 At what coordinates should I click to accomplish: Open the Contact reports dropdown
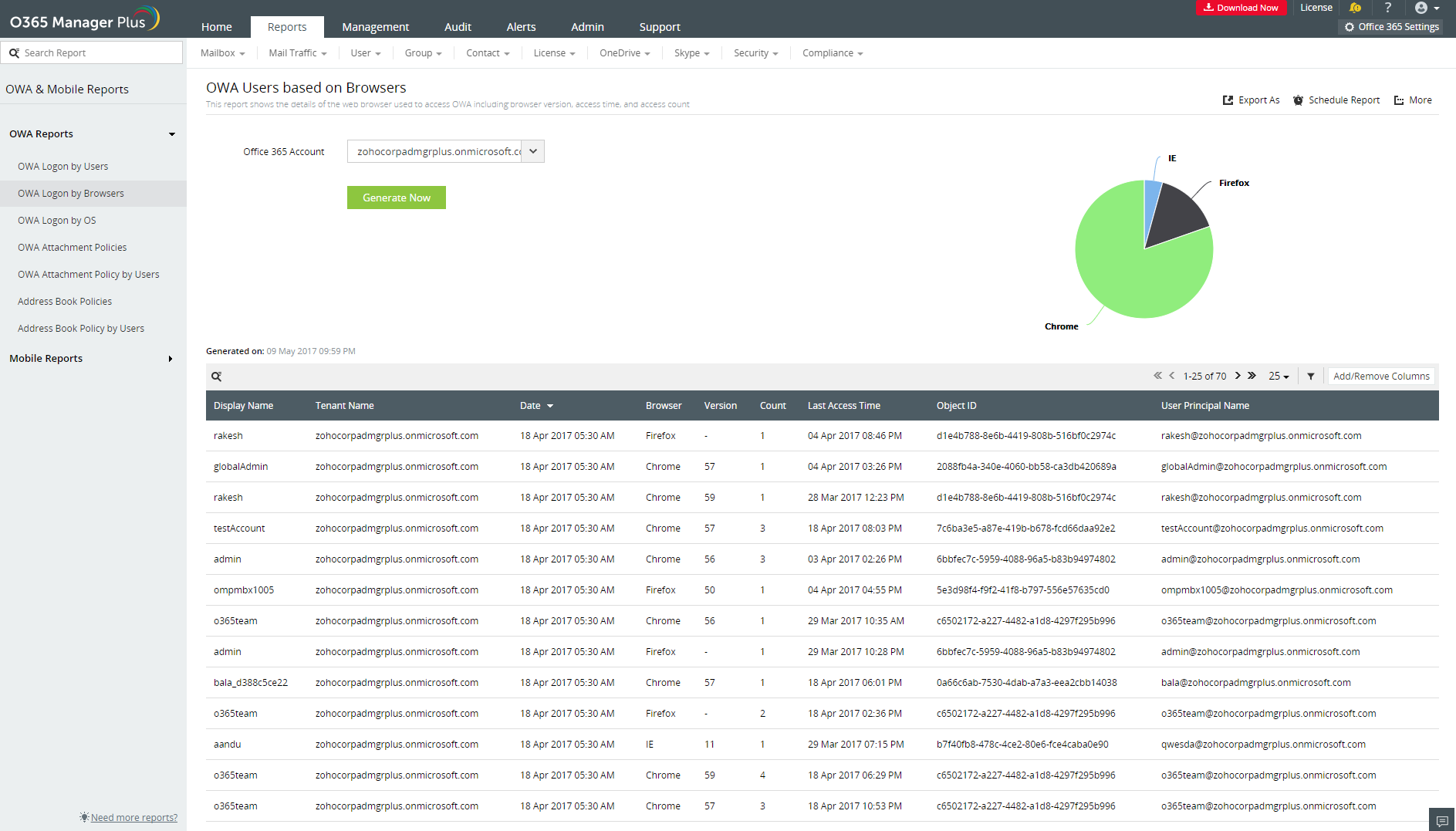[488, 53]
